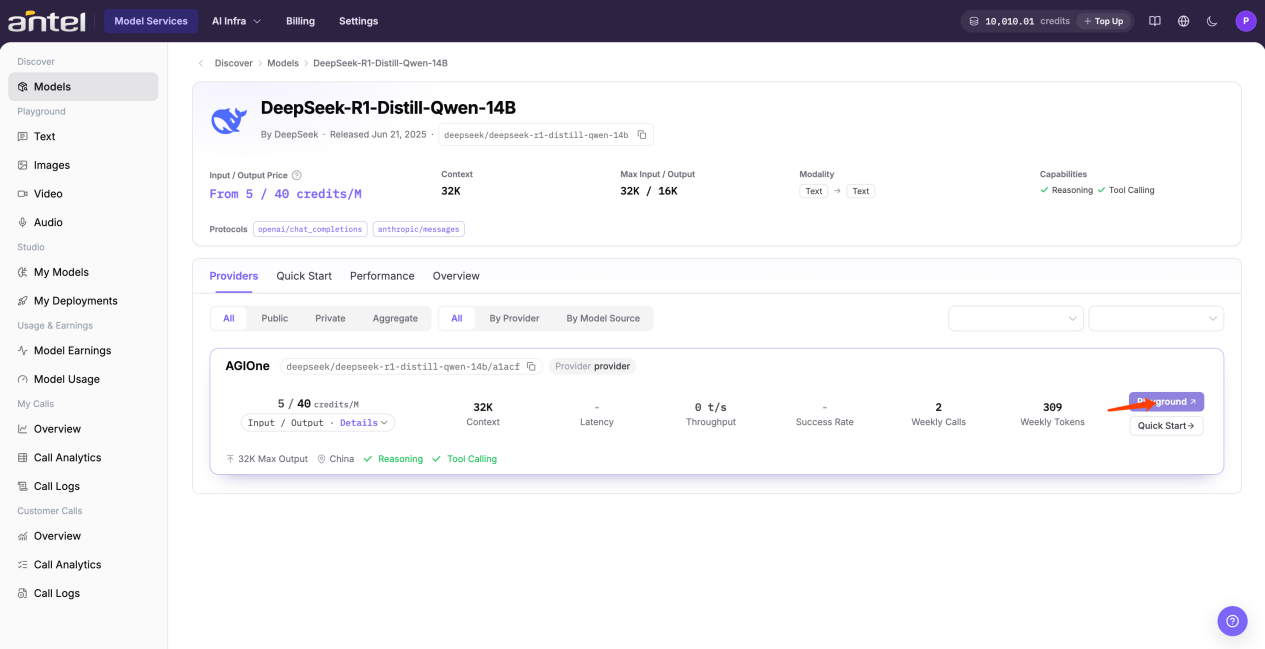Open Model Earnings page
Image resolution: width=1265 pixels, height=649 pixels.
(x=83, y=351)
